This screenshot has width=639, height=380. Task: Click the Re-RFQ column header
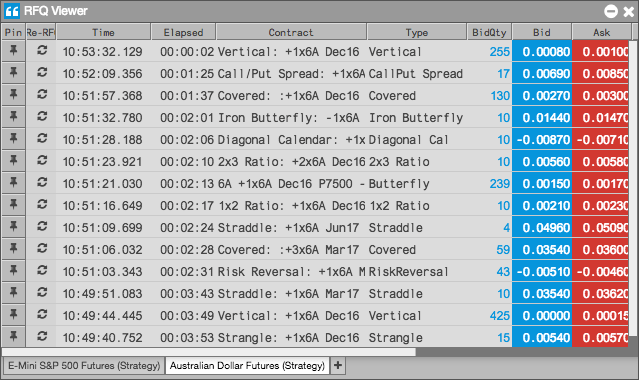(41, 32)
